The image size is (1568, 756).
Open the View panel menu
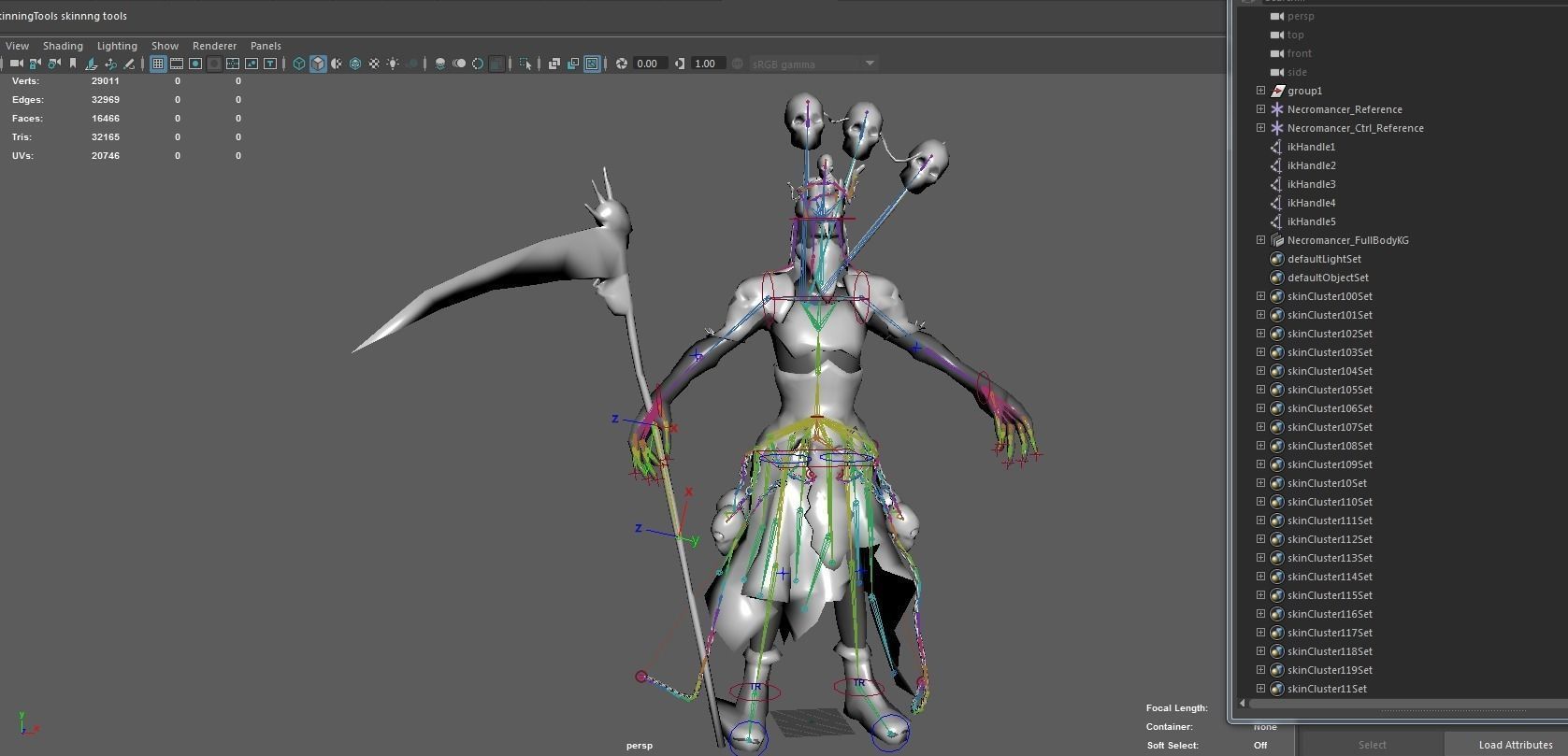click(x=17, y=46)
